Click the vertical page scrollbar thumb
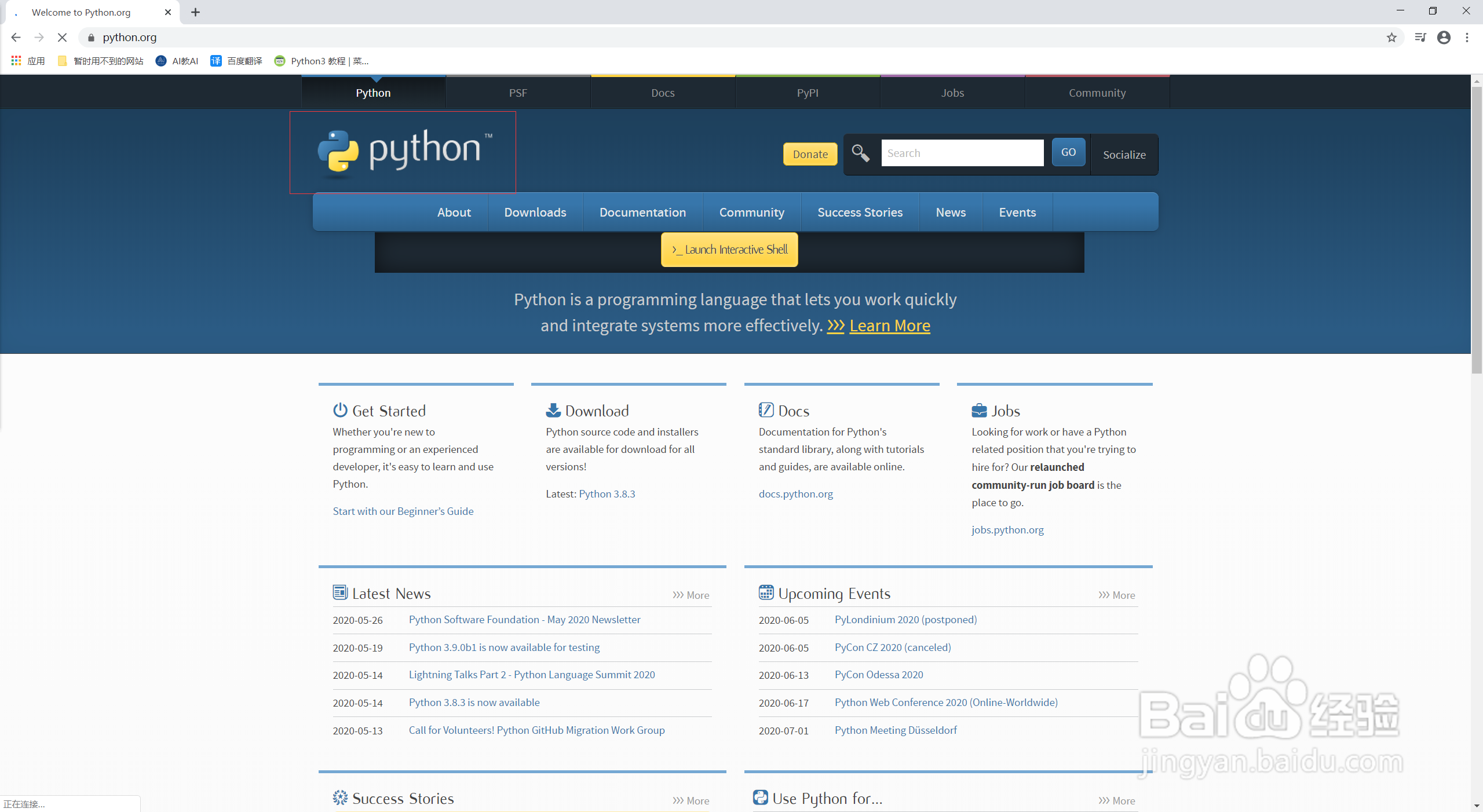Image resolution: width=1483 pixels, height=812 pixels. pos(1477,232)
